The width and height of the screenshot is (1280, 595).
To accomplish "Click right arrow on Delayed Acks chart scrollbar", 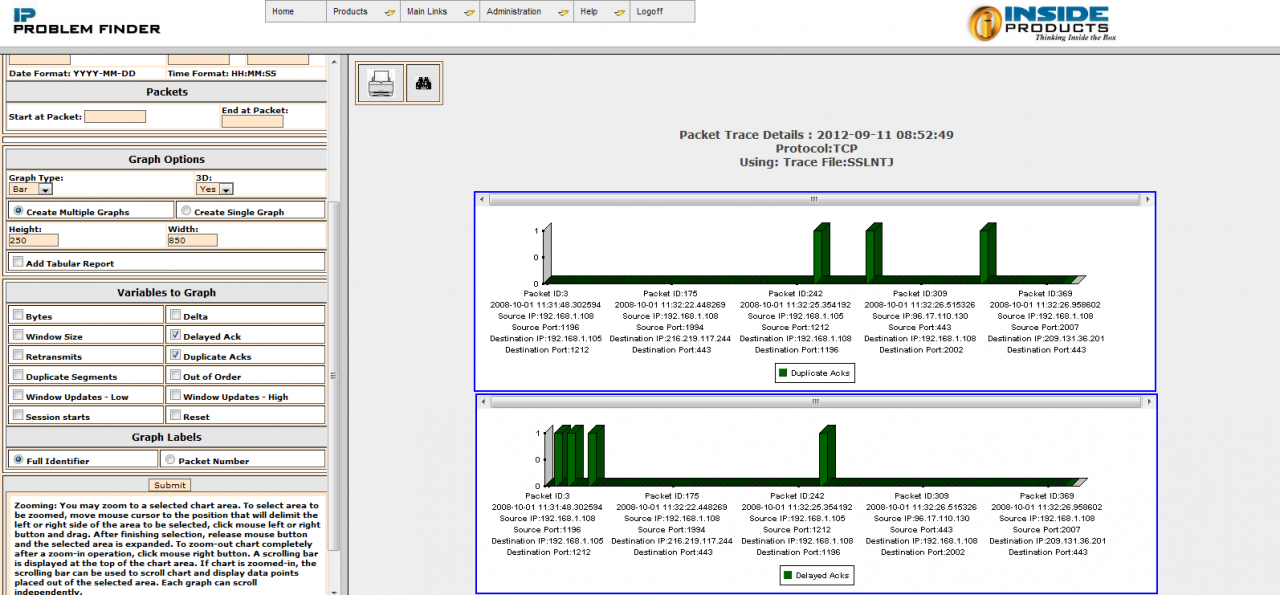I will pos(1147,402).
